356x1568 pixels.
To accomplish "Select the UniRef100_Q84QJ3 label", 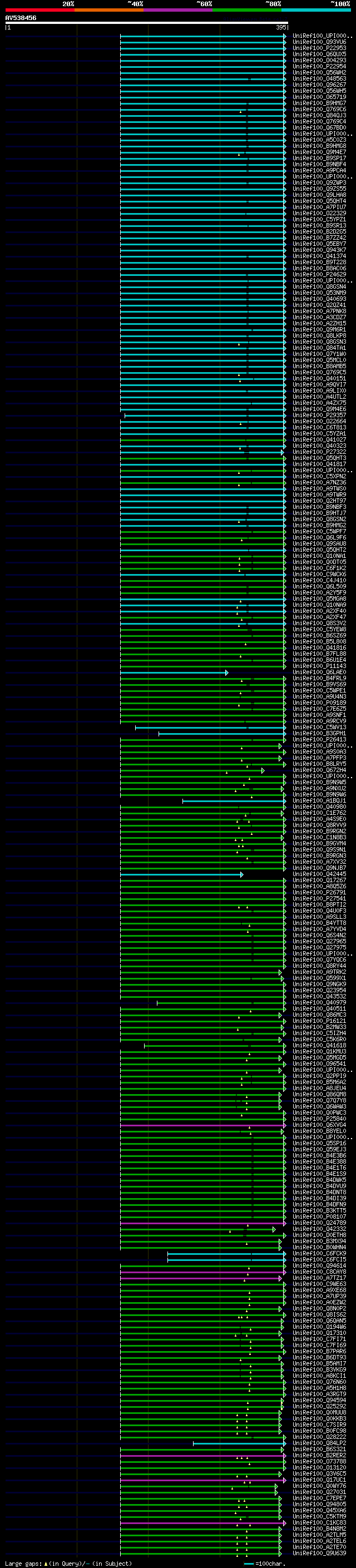I will point(319,116).
